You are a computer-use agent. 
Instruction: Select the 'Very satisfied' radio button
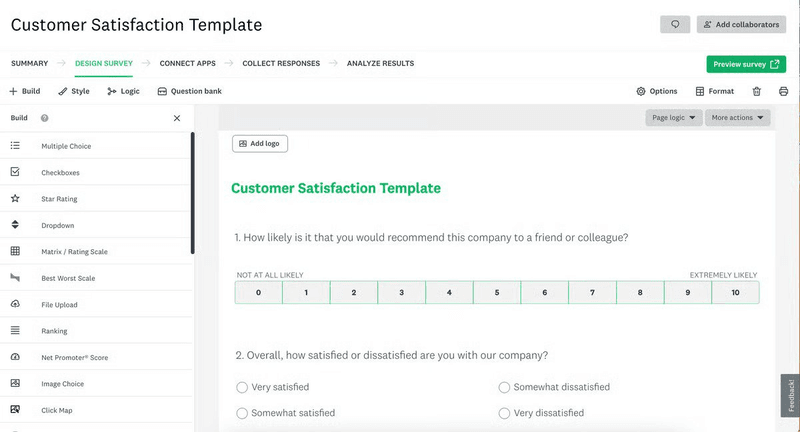[x=242, y=387]
